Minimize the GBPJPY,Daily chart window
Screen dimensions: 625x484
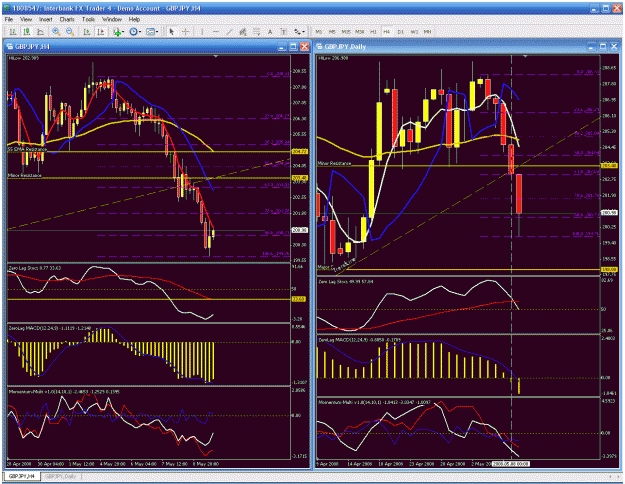click(592, 47)
